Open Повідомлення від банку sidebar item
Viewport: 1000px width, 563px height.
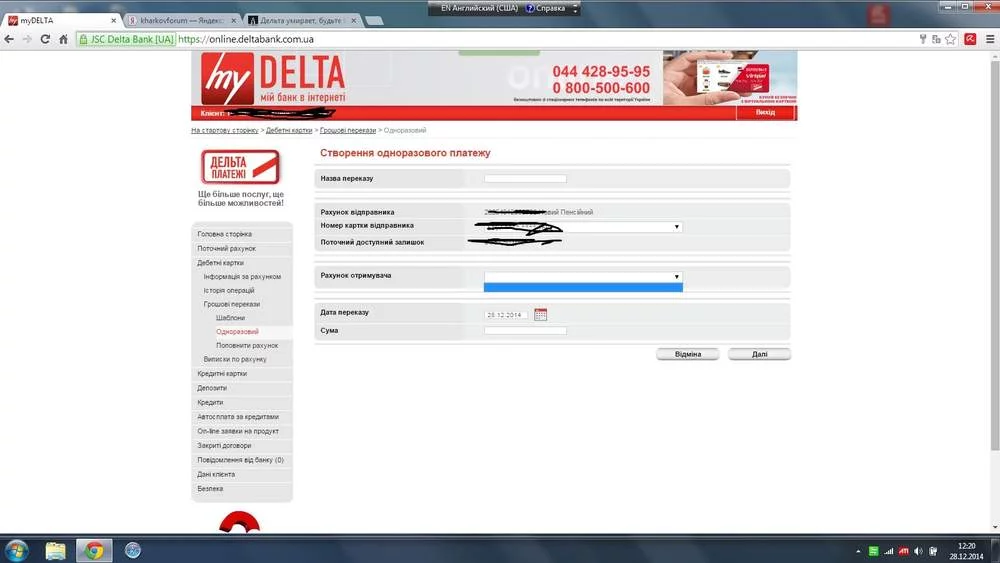[242, 460]
